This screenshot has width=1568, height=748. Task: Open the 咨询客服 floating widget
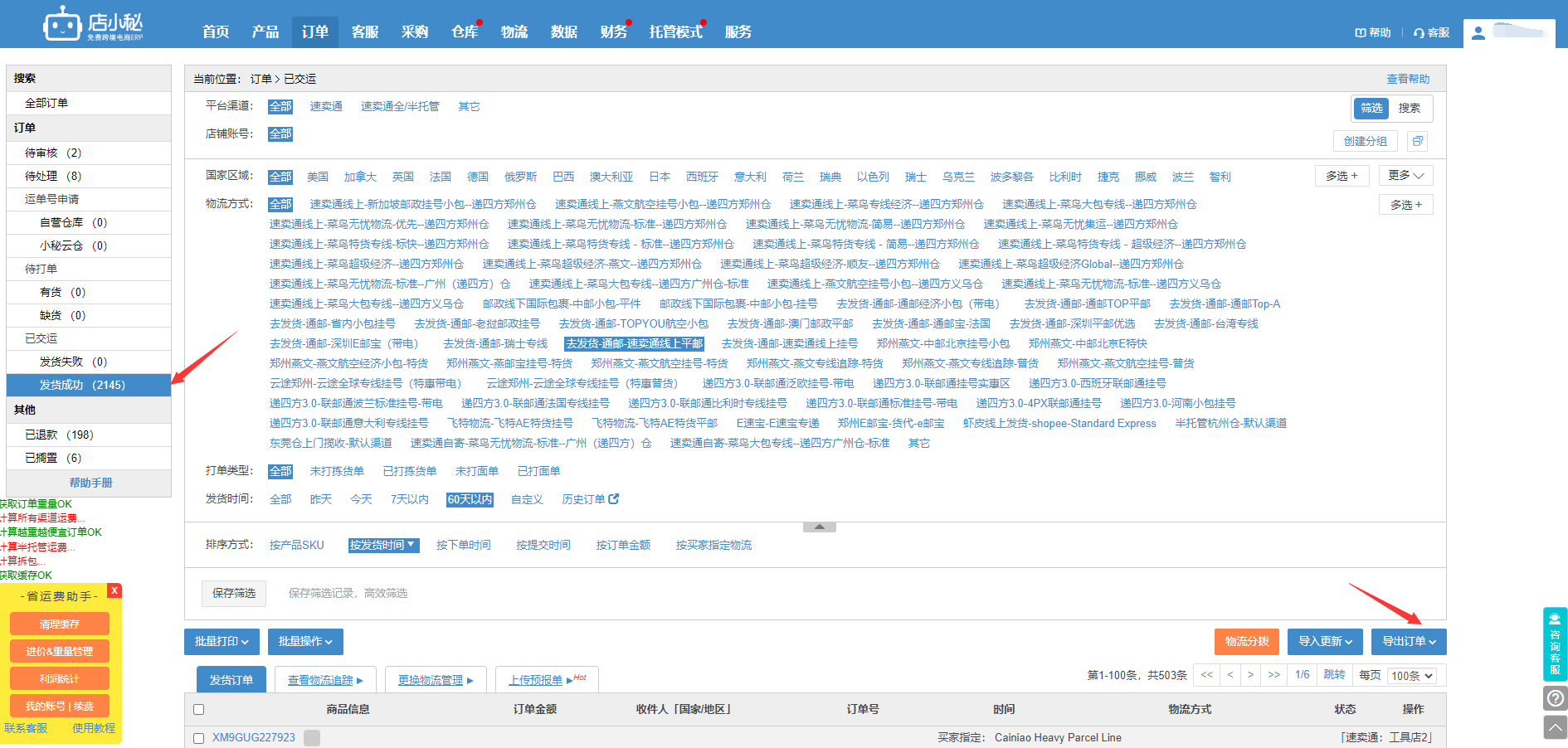[1555, 644]
